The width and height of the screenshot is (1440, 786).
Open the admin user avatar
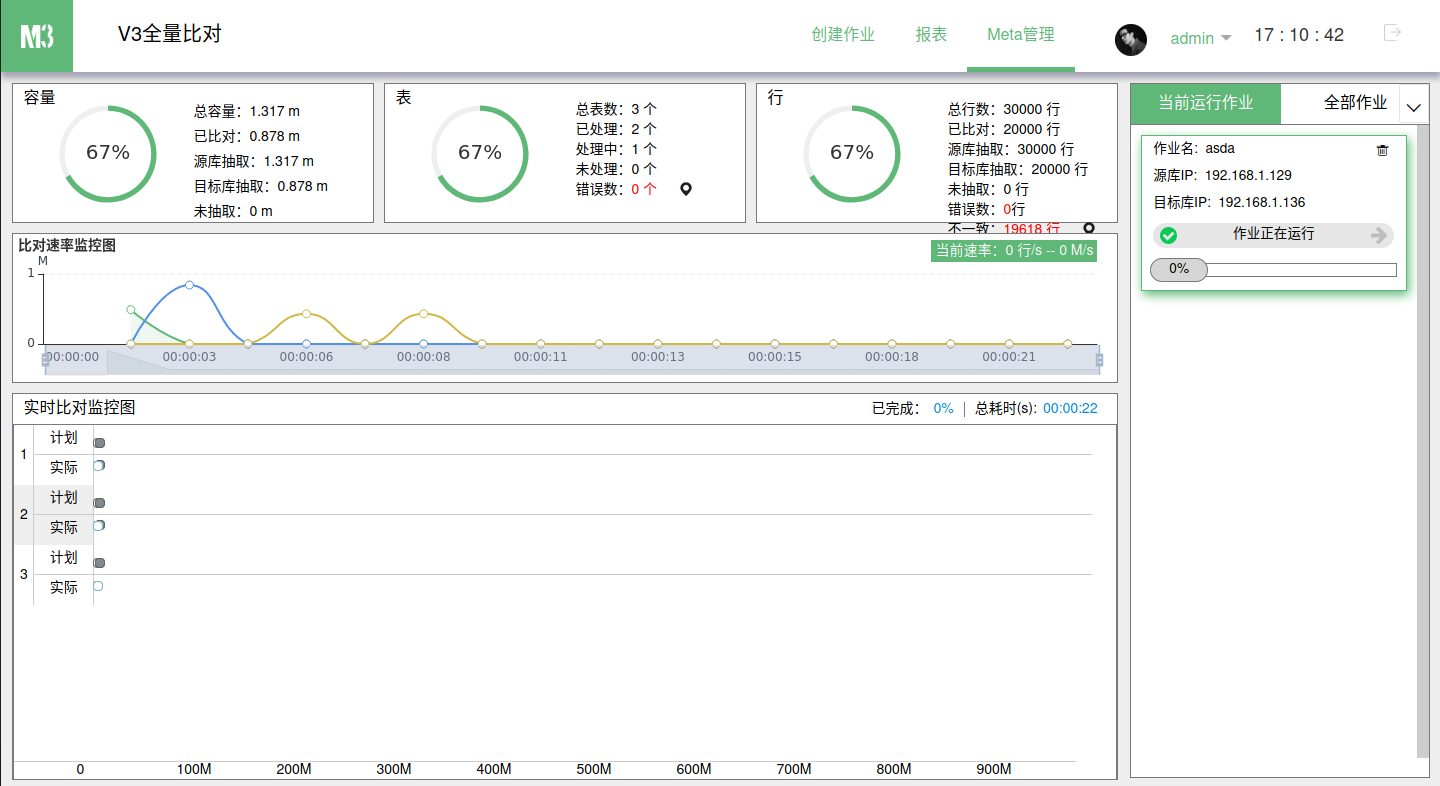pos(1131,39)
